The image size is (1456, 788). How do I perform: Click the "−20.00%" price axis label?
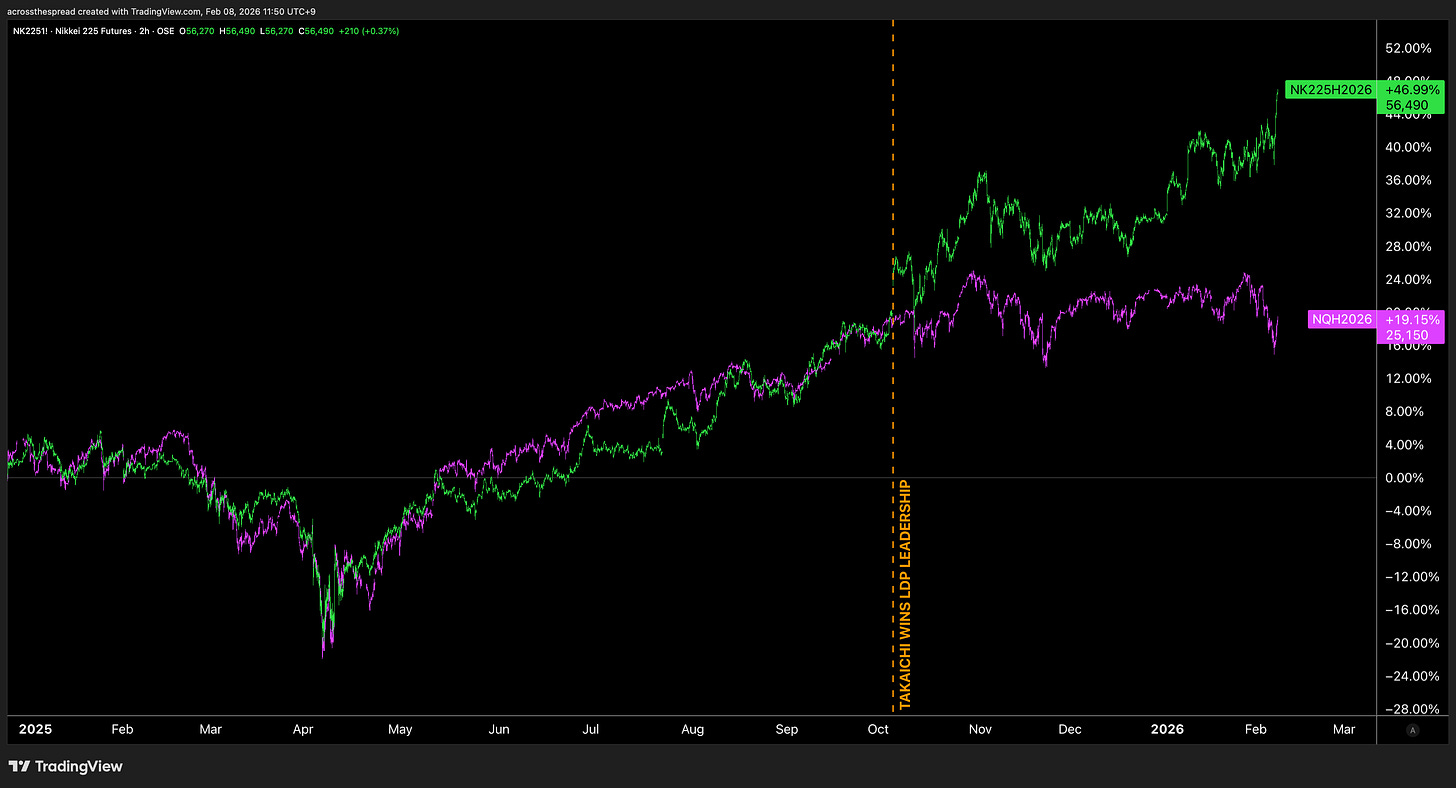pos(1410,643)
